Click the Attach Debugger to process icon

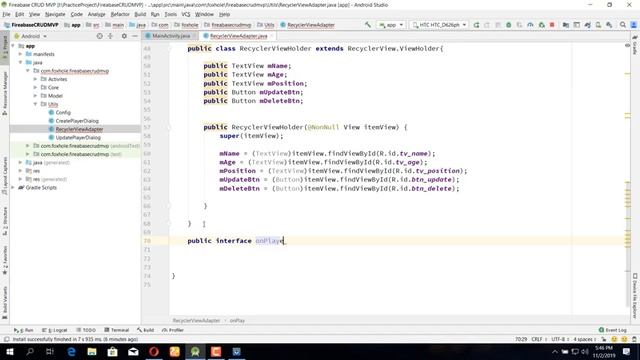click(541, 25)
